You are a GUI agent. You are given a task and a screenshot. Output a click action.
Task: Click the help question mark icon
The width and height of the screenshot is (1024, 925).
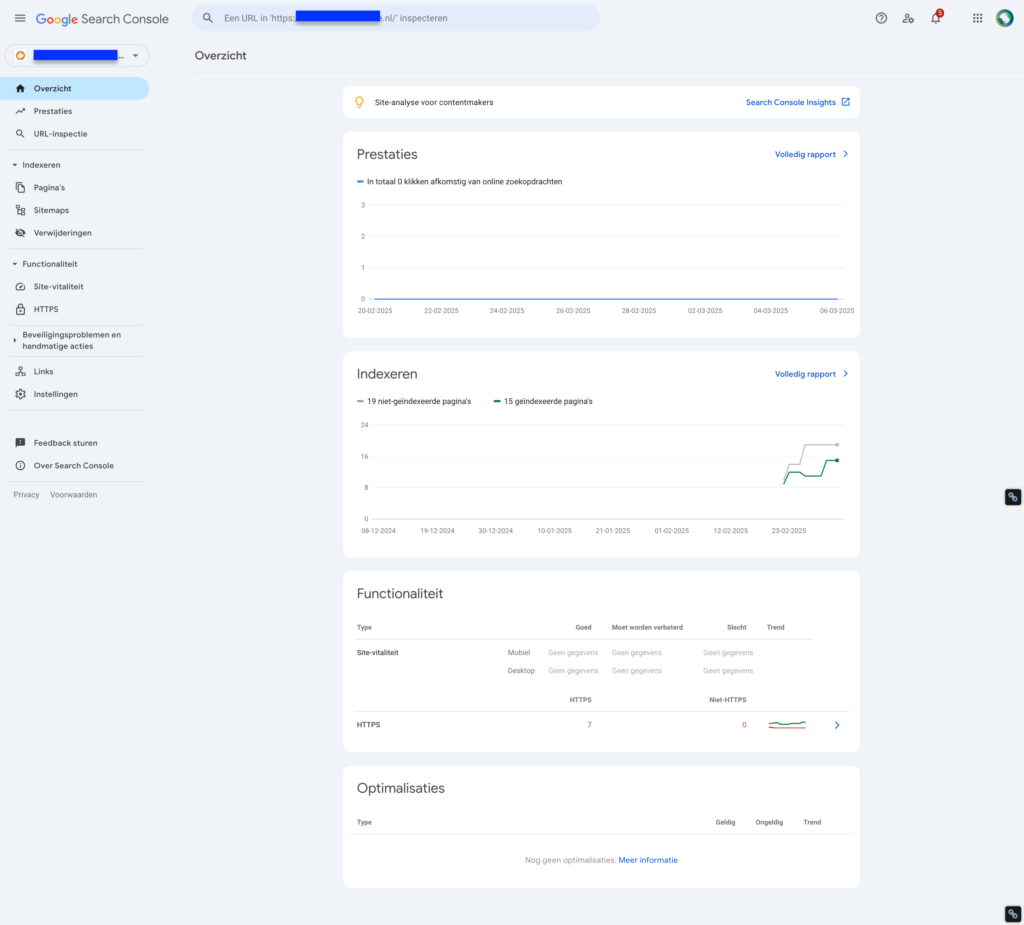(x=881, y=18)
